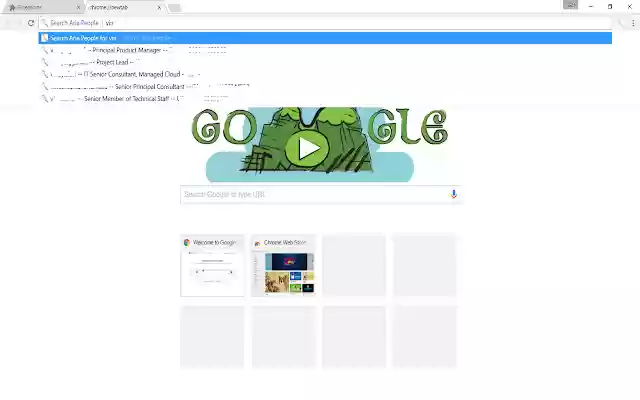Pick the IT Senior Consultant, Managed Cloud suggestion
Viewport: 640px width, 400px height.
click(325, 74)
